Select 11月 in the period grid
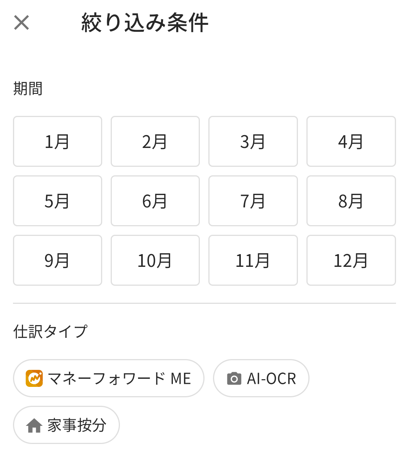The height and width of the screenshot is (466, 408). pyautogui.click(x=253, y=260)
